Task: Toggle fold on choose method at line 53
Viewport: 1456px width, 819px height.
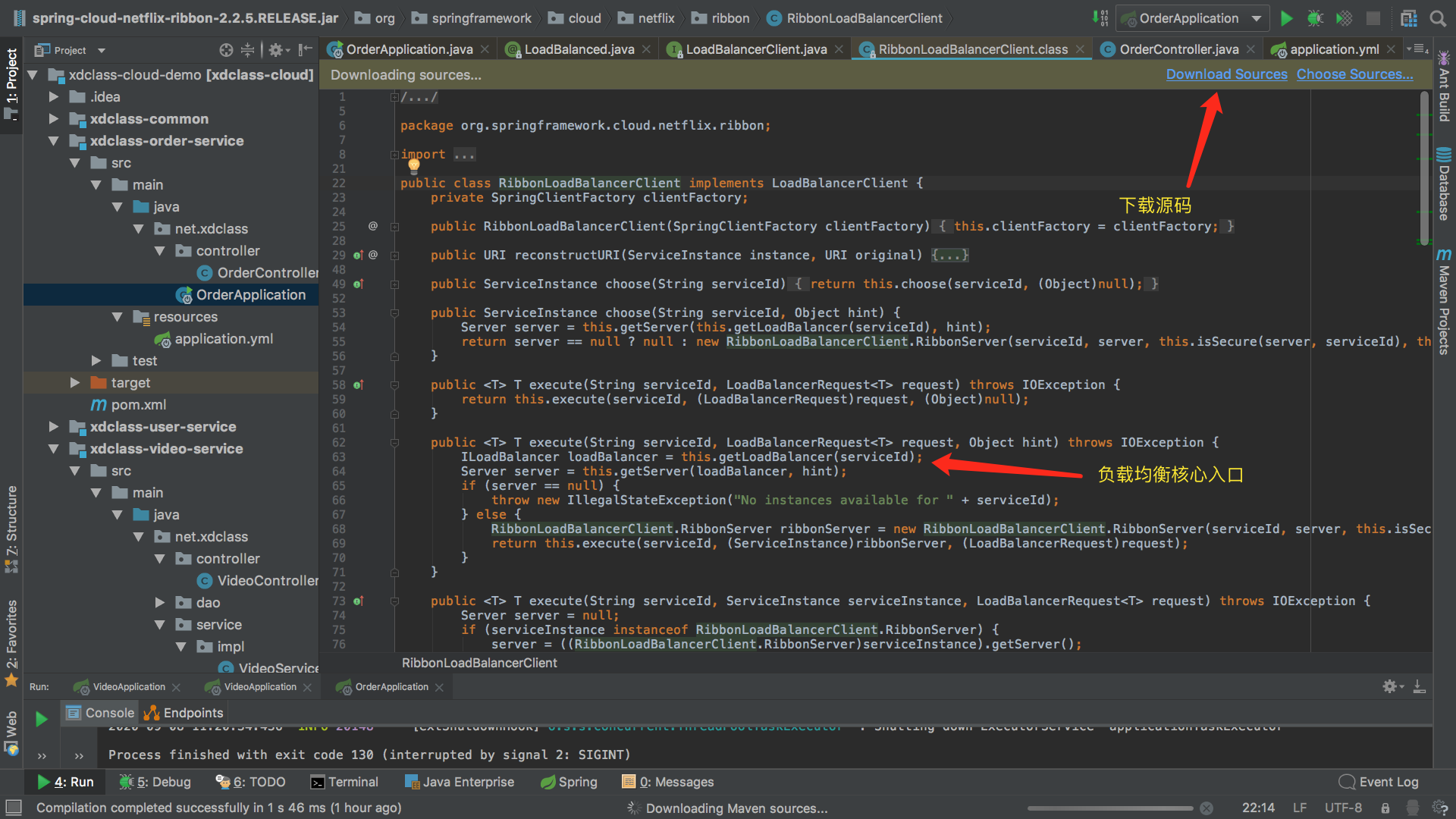Action: coord(394,313)
